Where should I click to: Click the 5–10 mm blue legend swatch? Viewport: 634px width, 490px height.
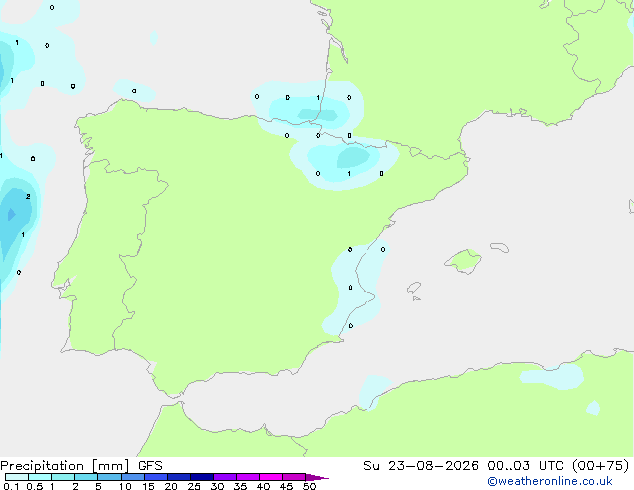[109, 477]
